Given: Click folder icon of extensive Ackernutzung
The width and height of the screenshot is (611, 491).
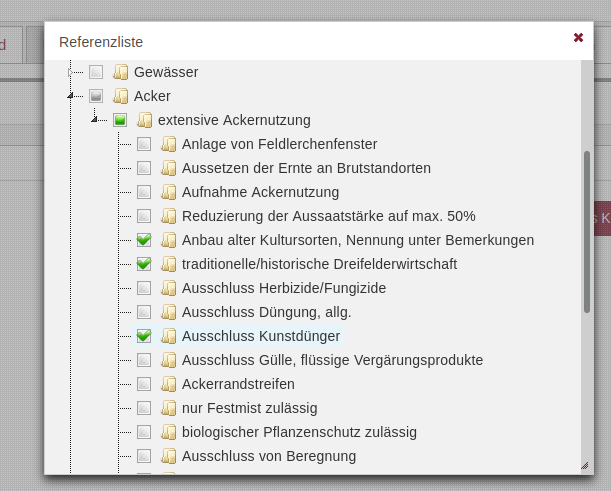Looking at the screenshot, I should coord(145,120).
